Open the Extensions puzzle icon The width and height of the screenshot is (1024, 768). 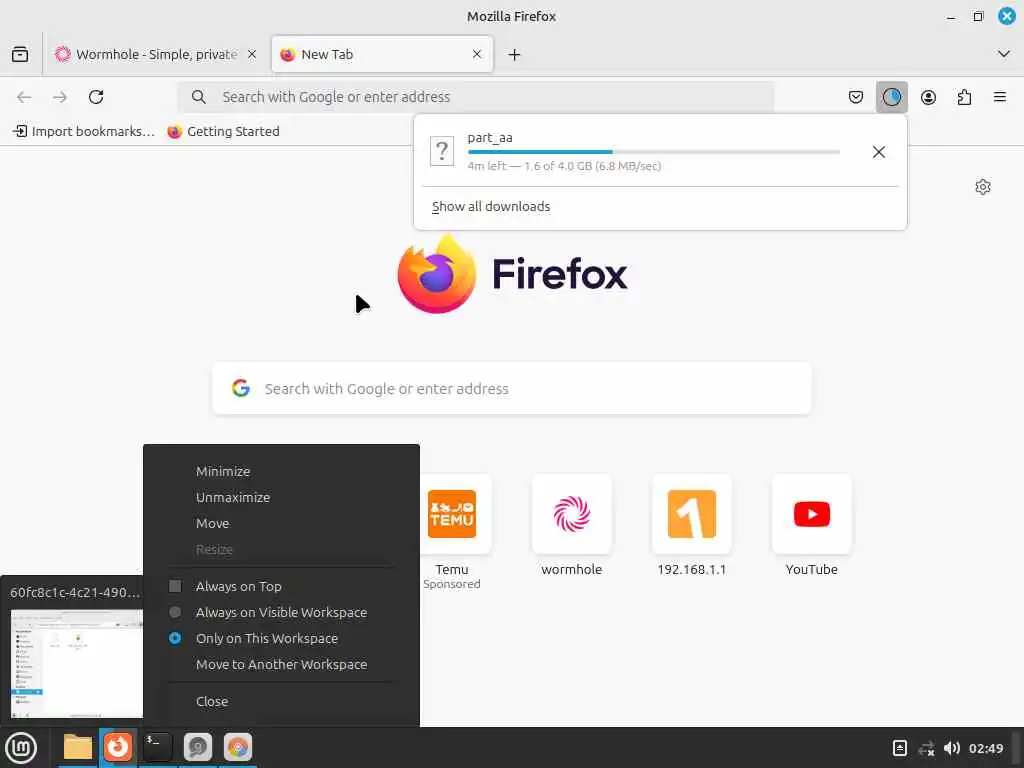[x=964, y=97]
